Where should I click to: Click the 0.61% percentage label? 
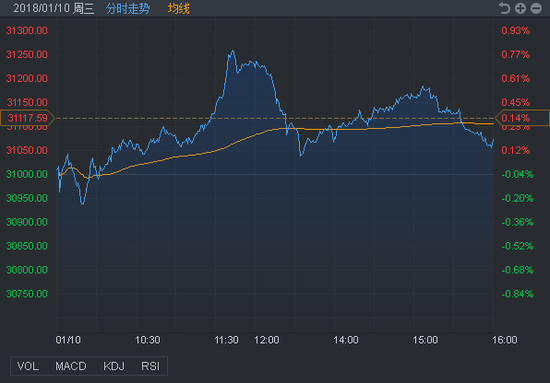click(515, 78)
